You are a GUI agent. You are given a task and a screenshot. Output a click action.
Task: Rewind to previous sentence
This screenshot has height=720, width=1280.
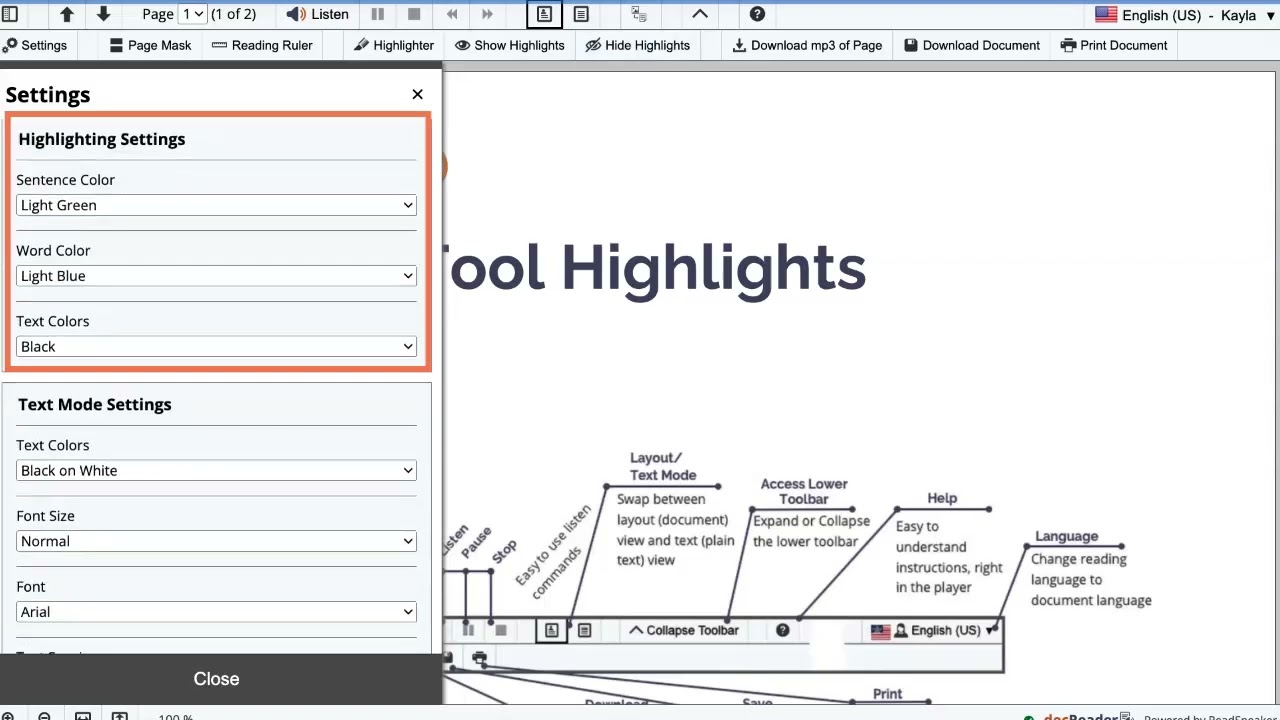pos(452,14)
